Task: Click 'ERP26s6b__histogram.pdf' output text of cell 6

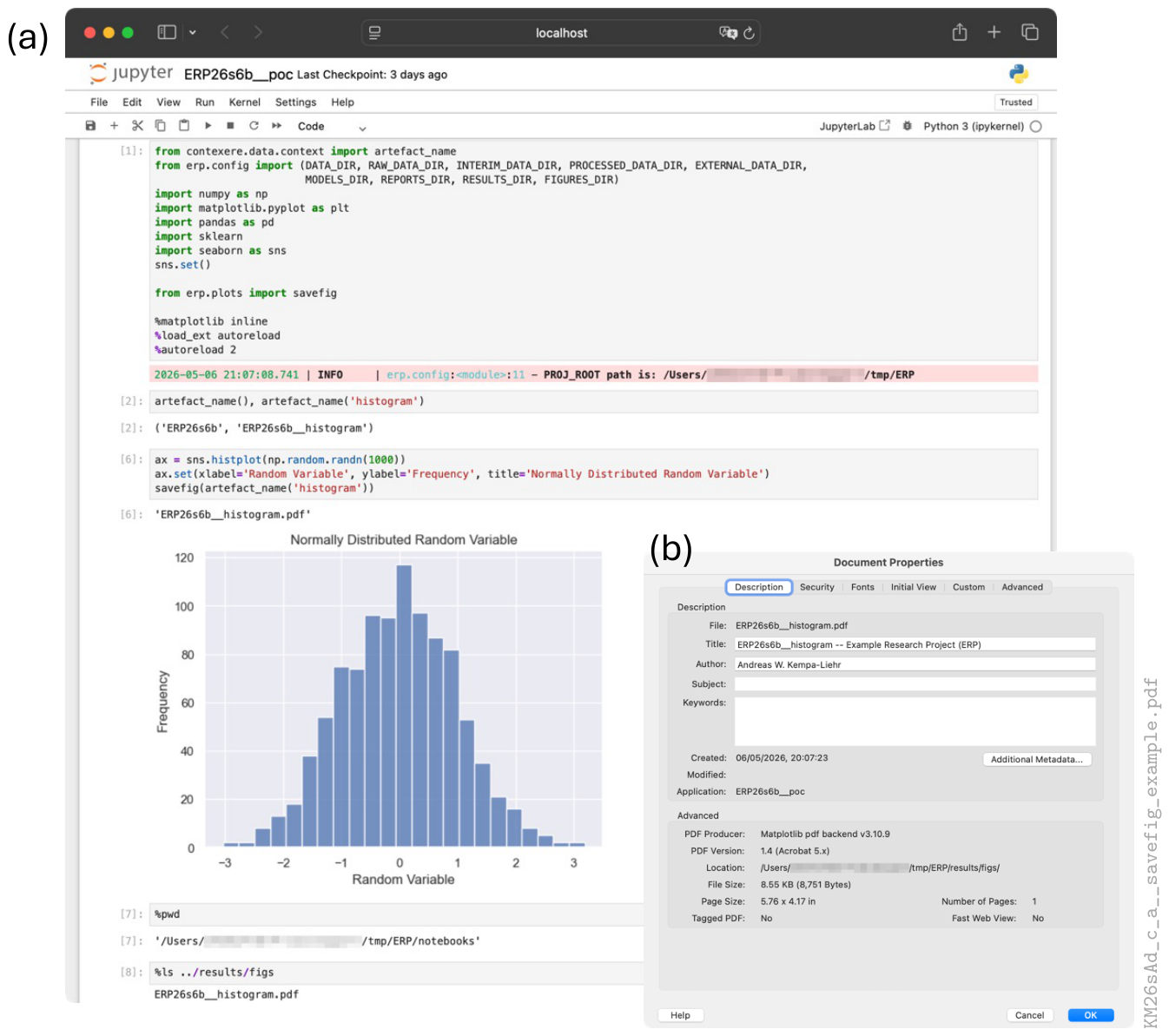Action: 233,515
